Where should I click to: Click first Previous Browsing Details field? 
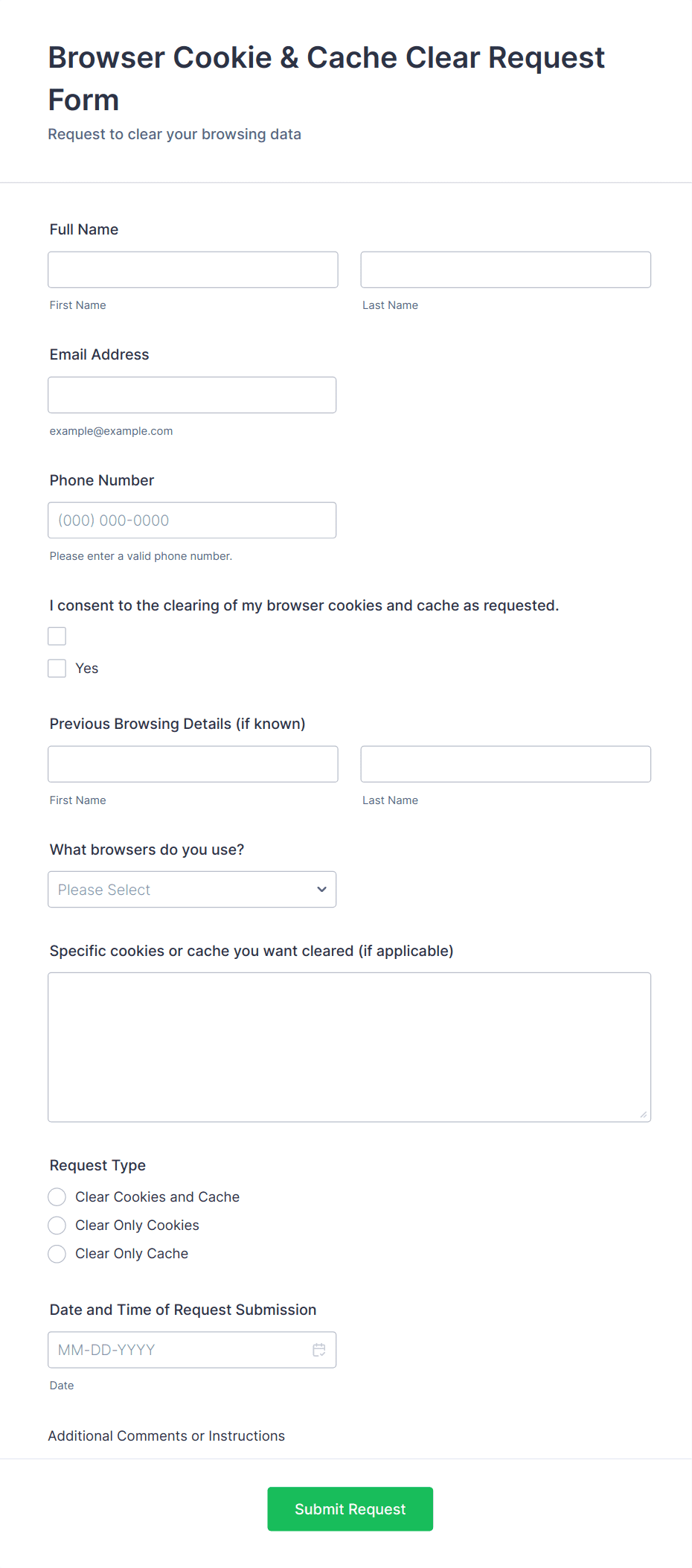(x=193, y=764)
